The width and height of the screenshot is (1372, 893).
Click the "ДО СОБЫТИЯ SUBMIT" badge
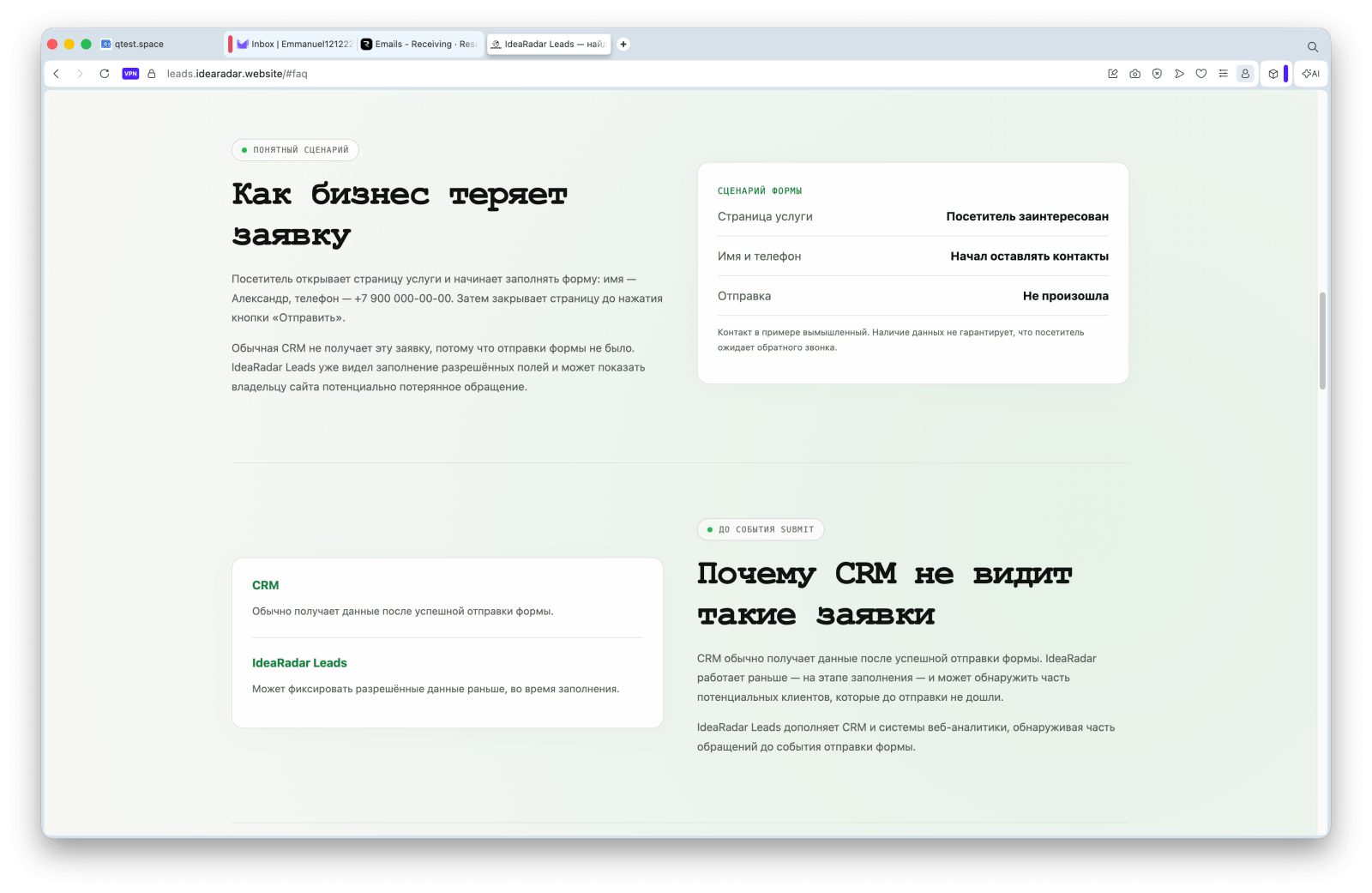761,529
